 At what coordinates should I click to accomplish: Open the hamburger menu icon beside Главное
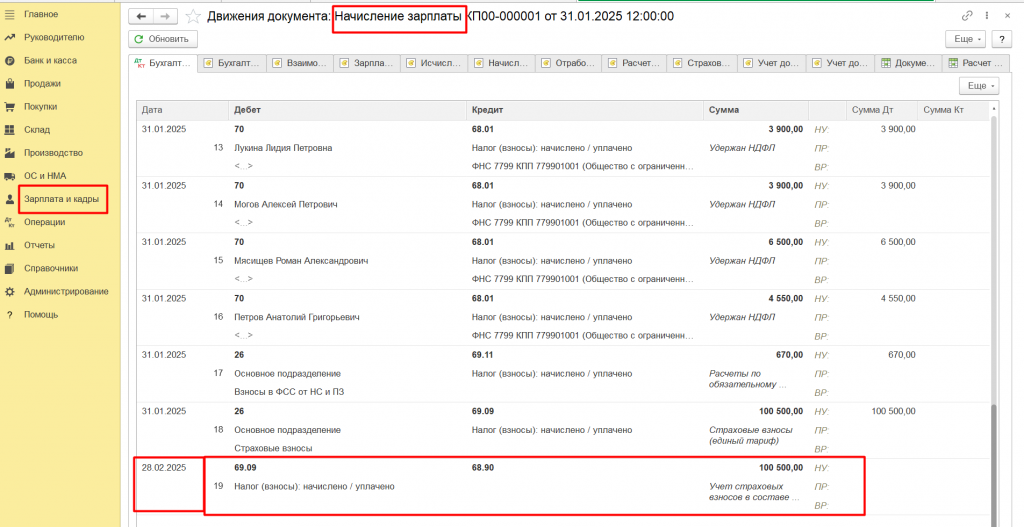click(9, 14)
